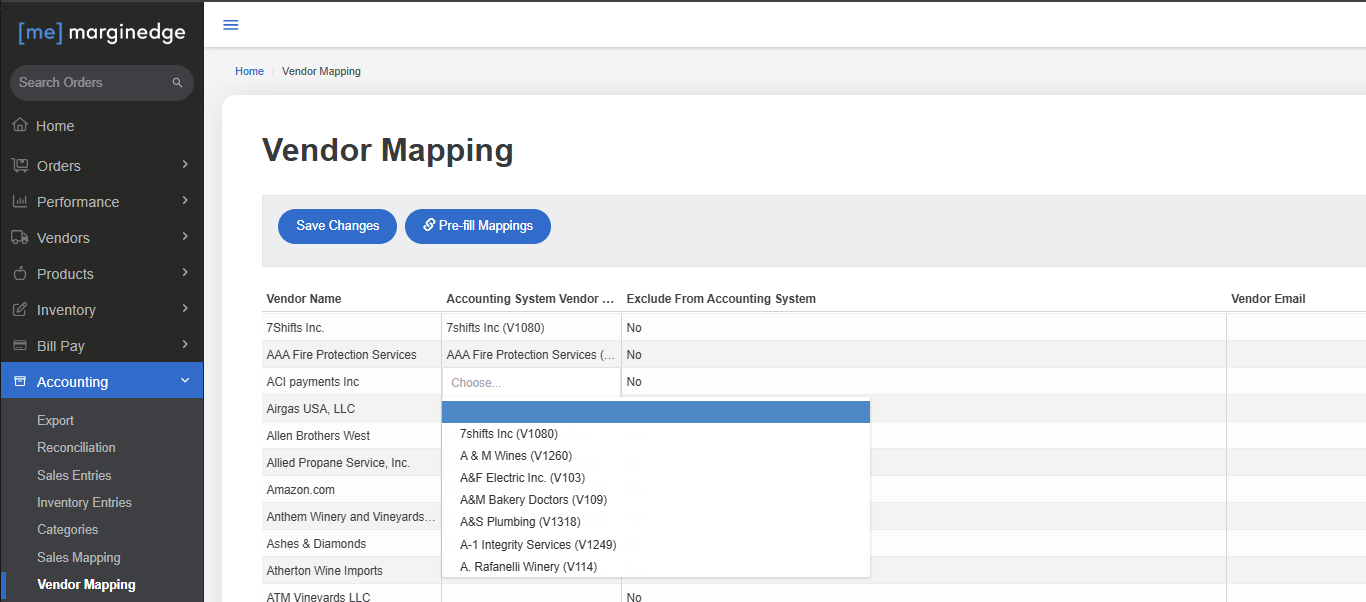1366x602 pixels.
Task: Click the Home breadcrumb link
Action: 249,72
